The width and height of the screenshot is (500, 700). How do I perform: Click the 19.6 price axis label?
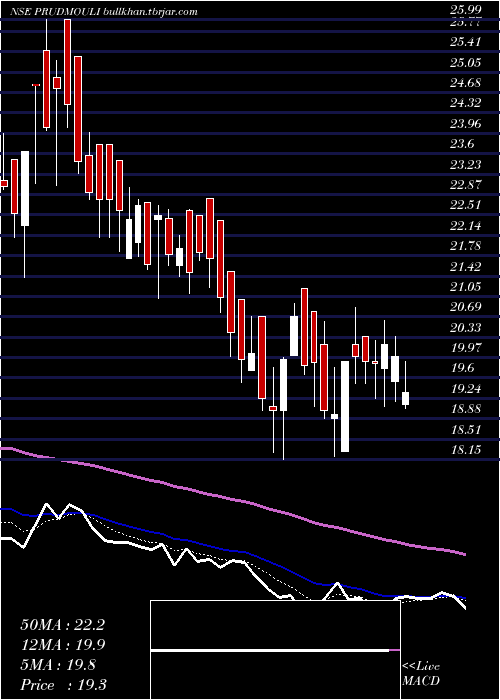(462, 369)
